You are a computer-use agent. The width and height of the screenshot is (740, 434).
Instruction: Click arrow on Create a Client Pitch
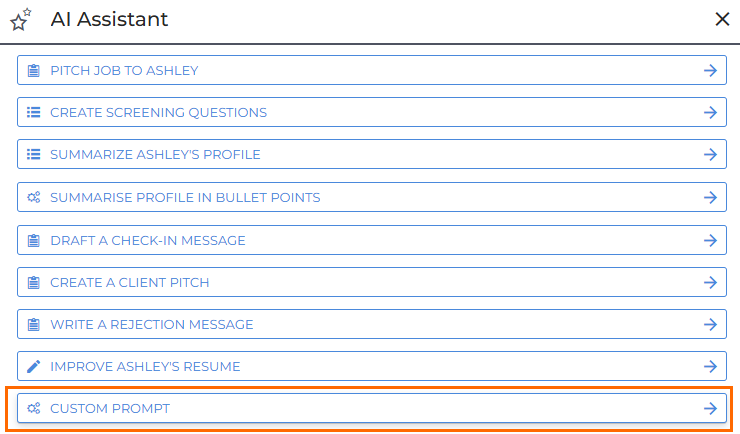710,283
